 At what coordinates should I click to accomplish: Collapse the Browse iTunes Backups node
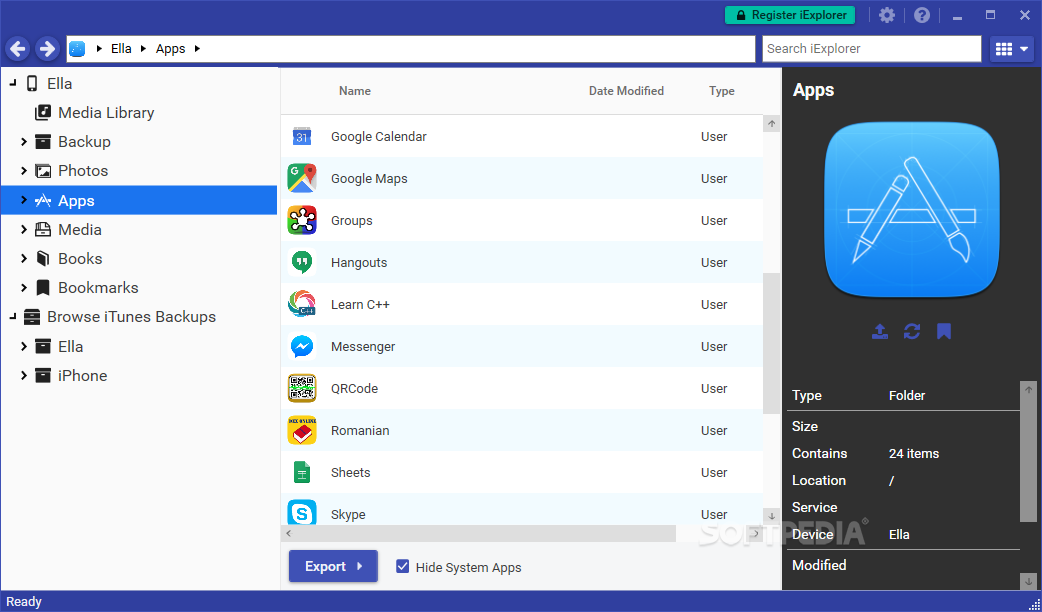pyautogui.click(x=13, y=317)
